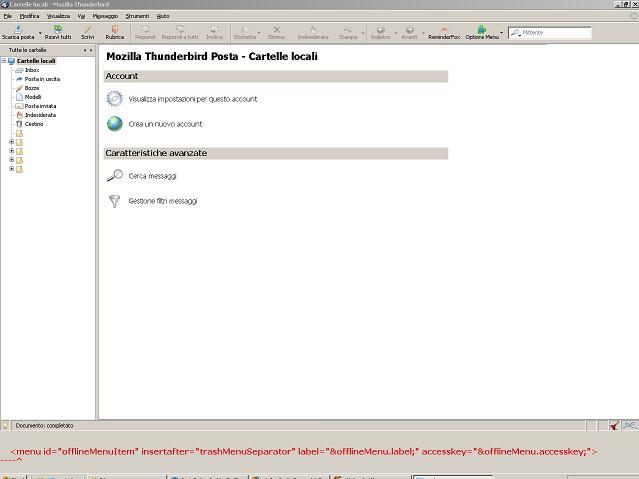Select the Indesiderata folder in the tree

point(40,115)
